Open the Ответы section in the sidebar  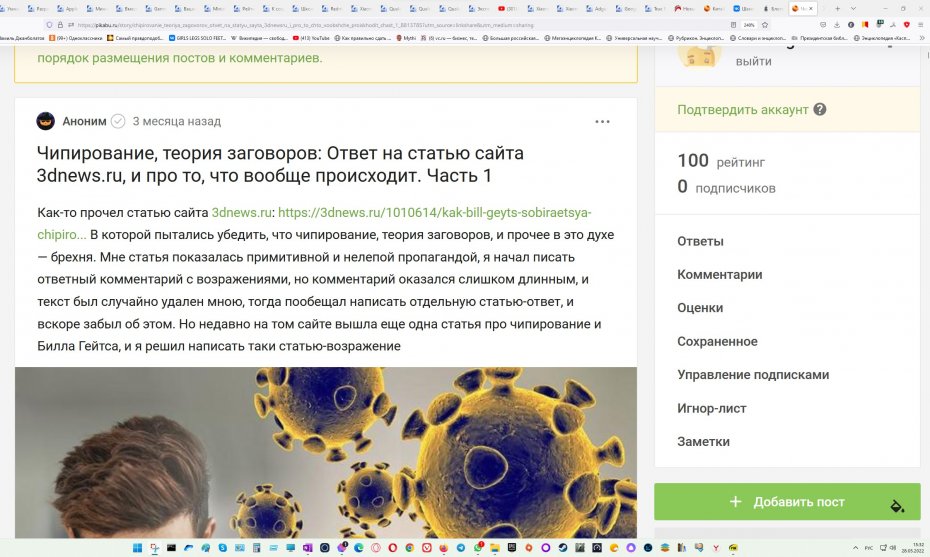(700, 241)
